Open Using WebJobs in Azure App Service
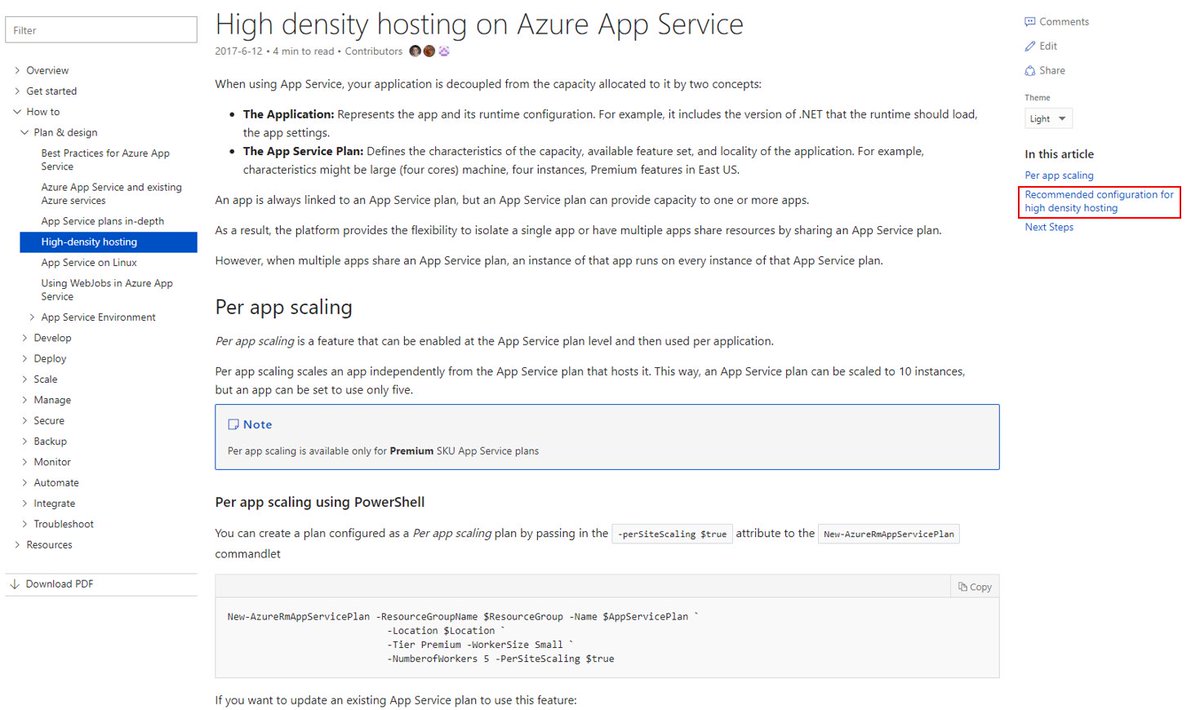Screen dimensions: 1200x710 pos(107,290)
